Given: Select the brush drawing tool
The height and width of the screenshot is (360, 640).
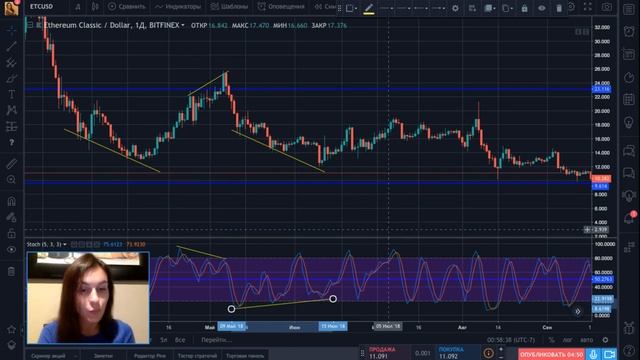Looking at the screenshot, I should click(x=11, y=78).
